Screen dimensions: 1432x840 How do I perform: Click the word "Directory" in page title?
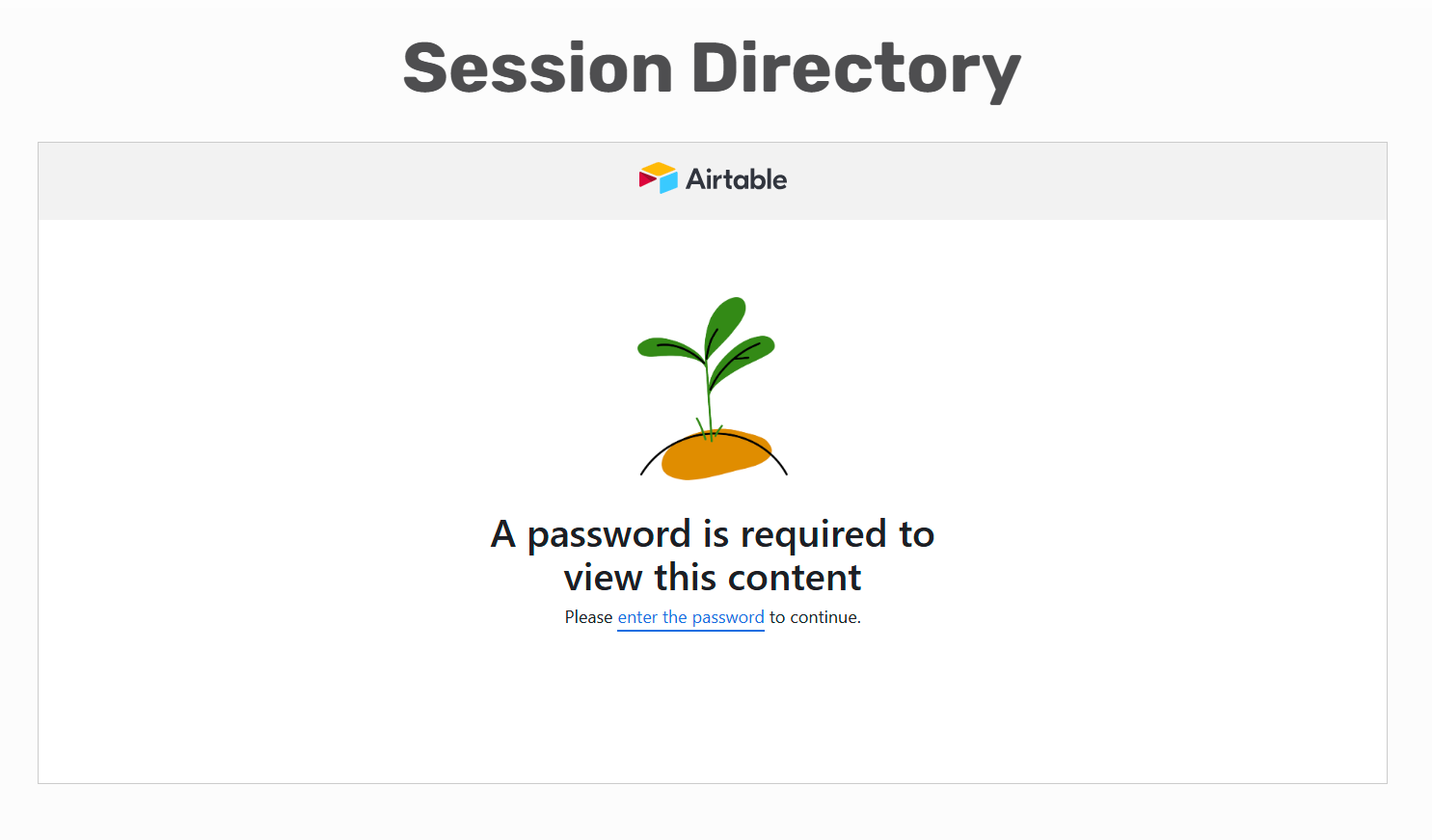click(x=856, y=71)
